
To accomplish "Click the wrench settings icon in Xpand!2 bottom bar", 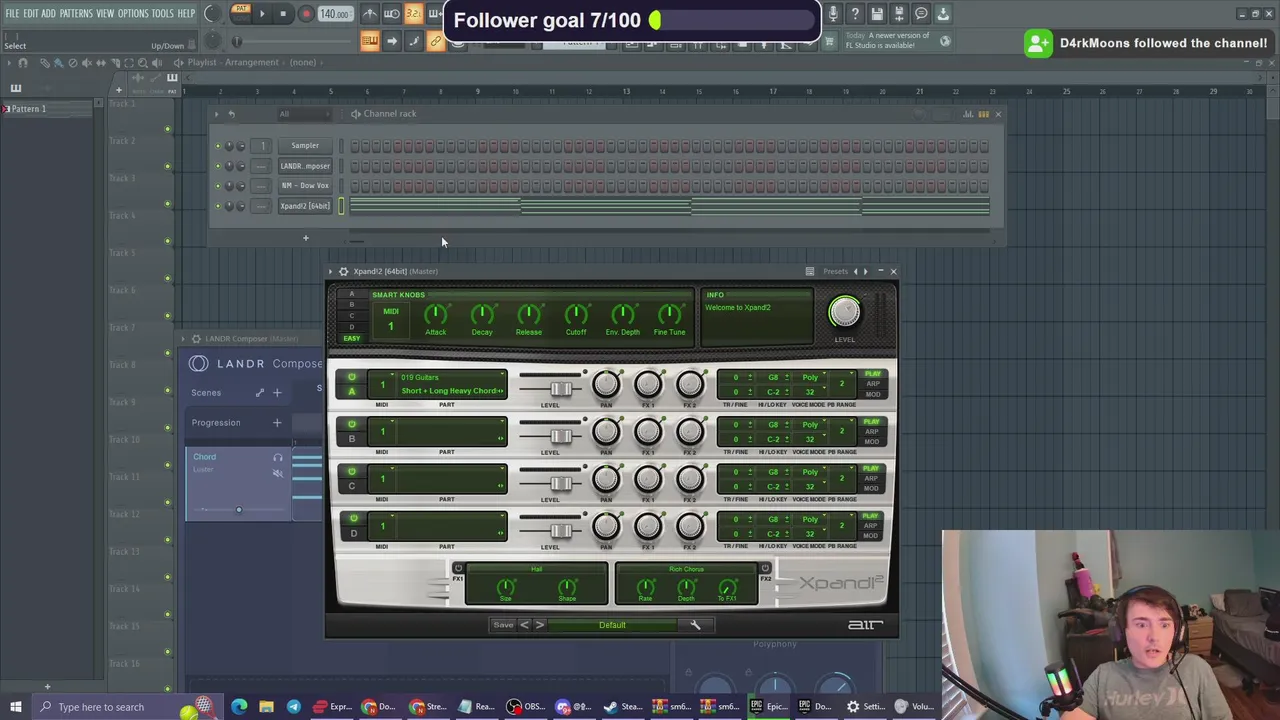I will [695, 625].
